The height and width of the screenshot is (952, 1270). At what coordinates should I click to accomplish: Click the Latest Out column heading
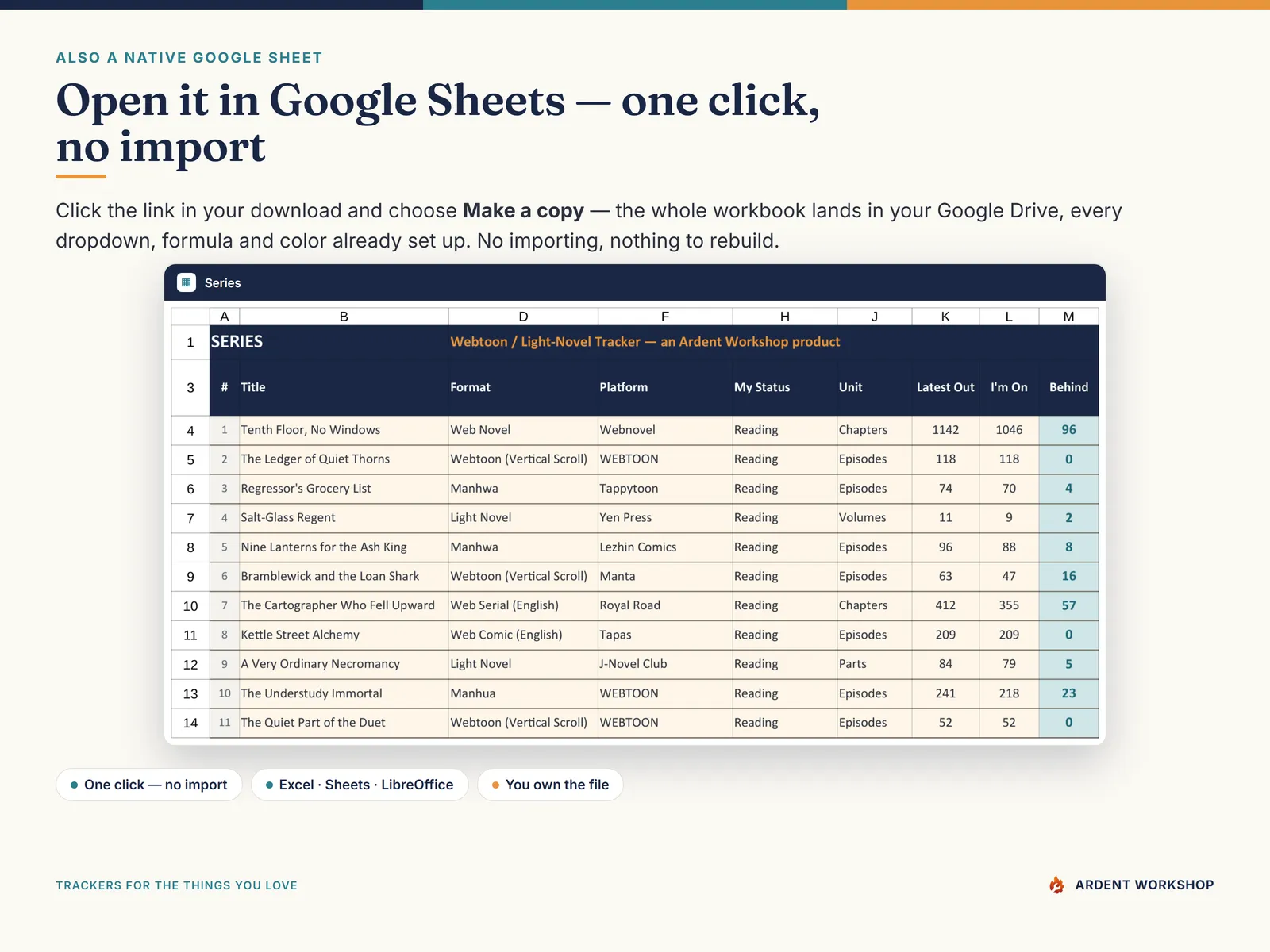945,387
